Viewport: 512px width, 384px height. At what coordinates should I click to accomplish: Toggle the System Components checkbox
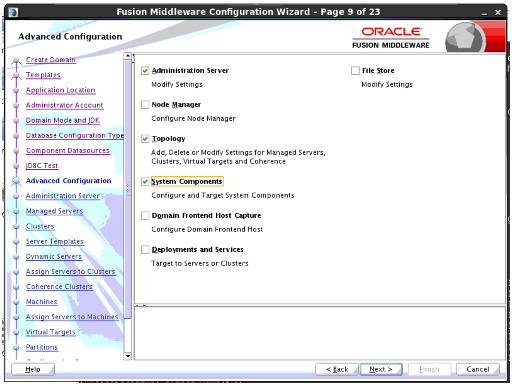145,182
